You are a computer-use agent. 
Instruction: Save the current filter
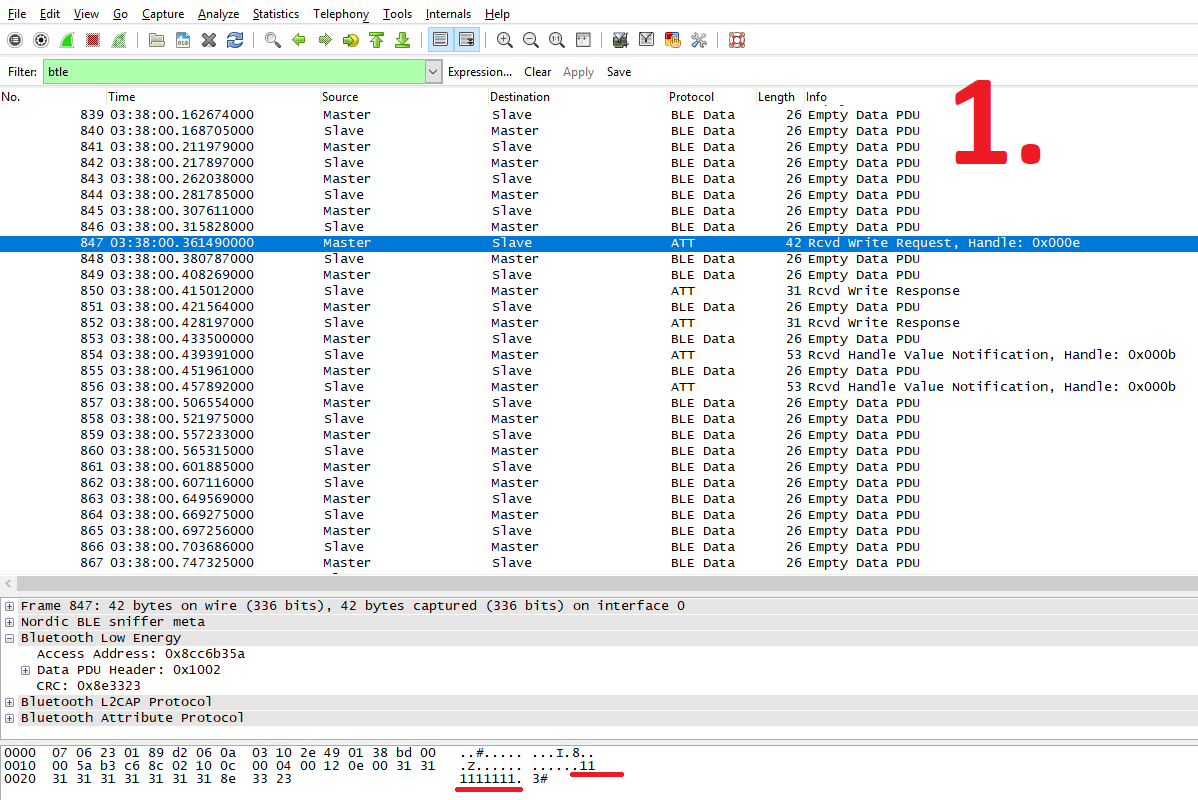(x=619, y=72)
